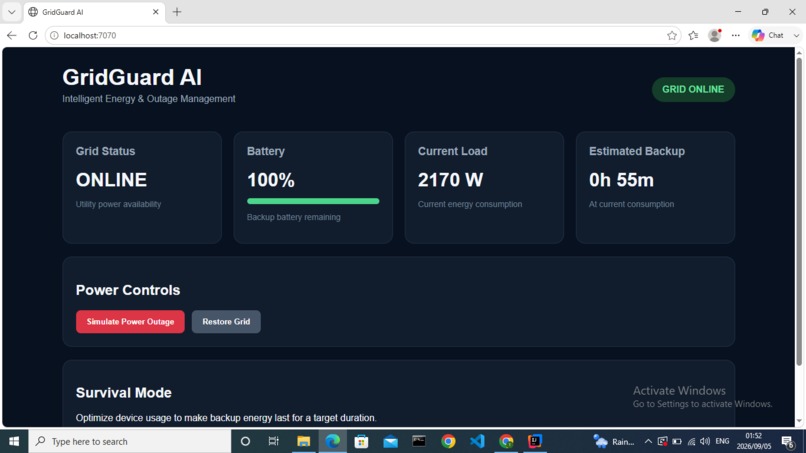The width and height of the screenshot is (806, 453).
Task: Reload the page with the refresh icon
Action: tap(33, 35)
